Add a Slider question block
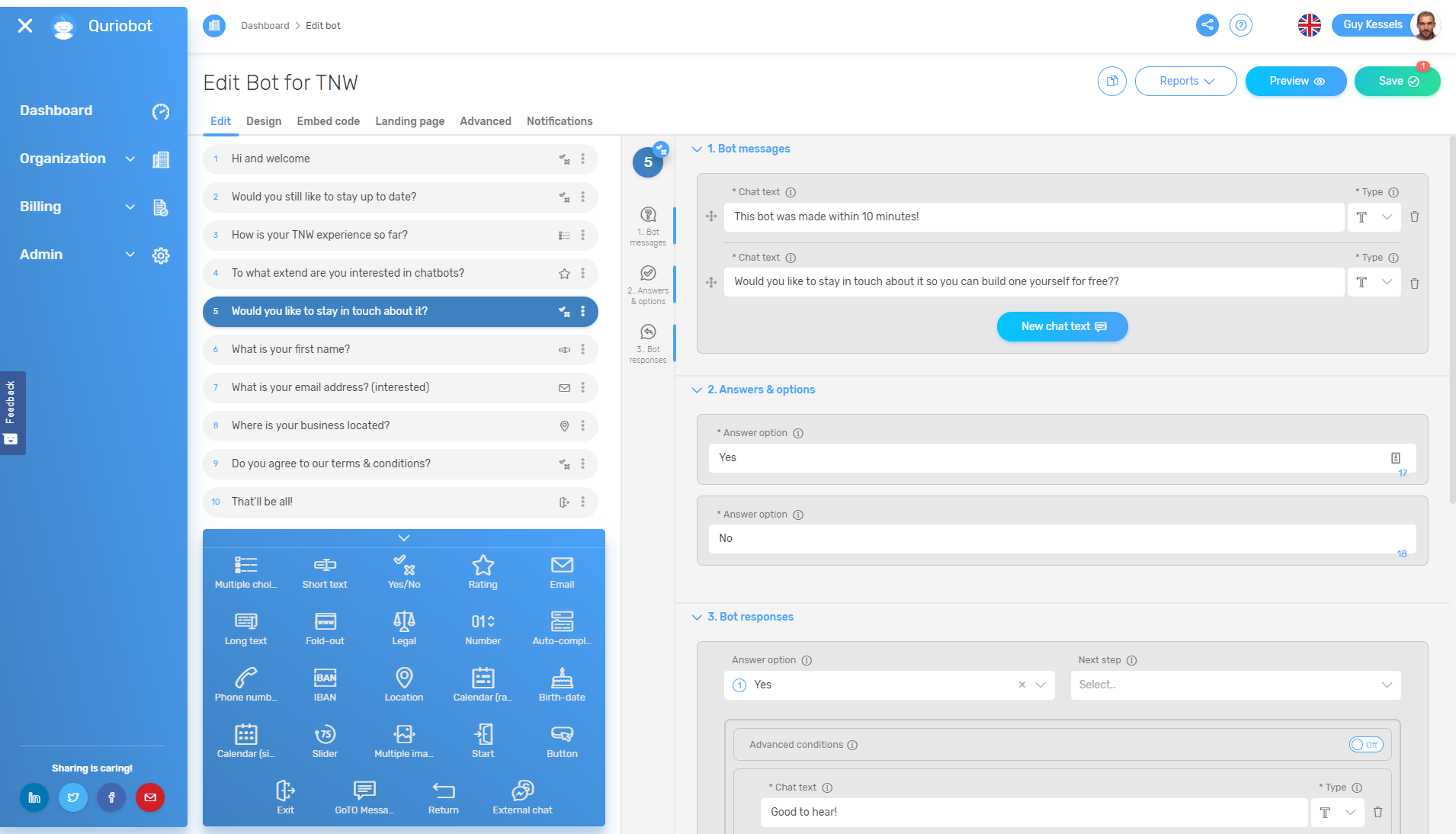Image resolution: width=1456 pixels, height=834 pixels. point(325,741)
